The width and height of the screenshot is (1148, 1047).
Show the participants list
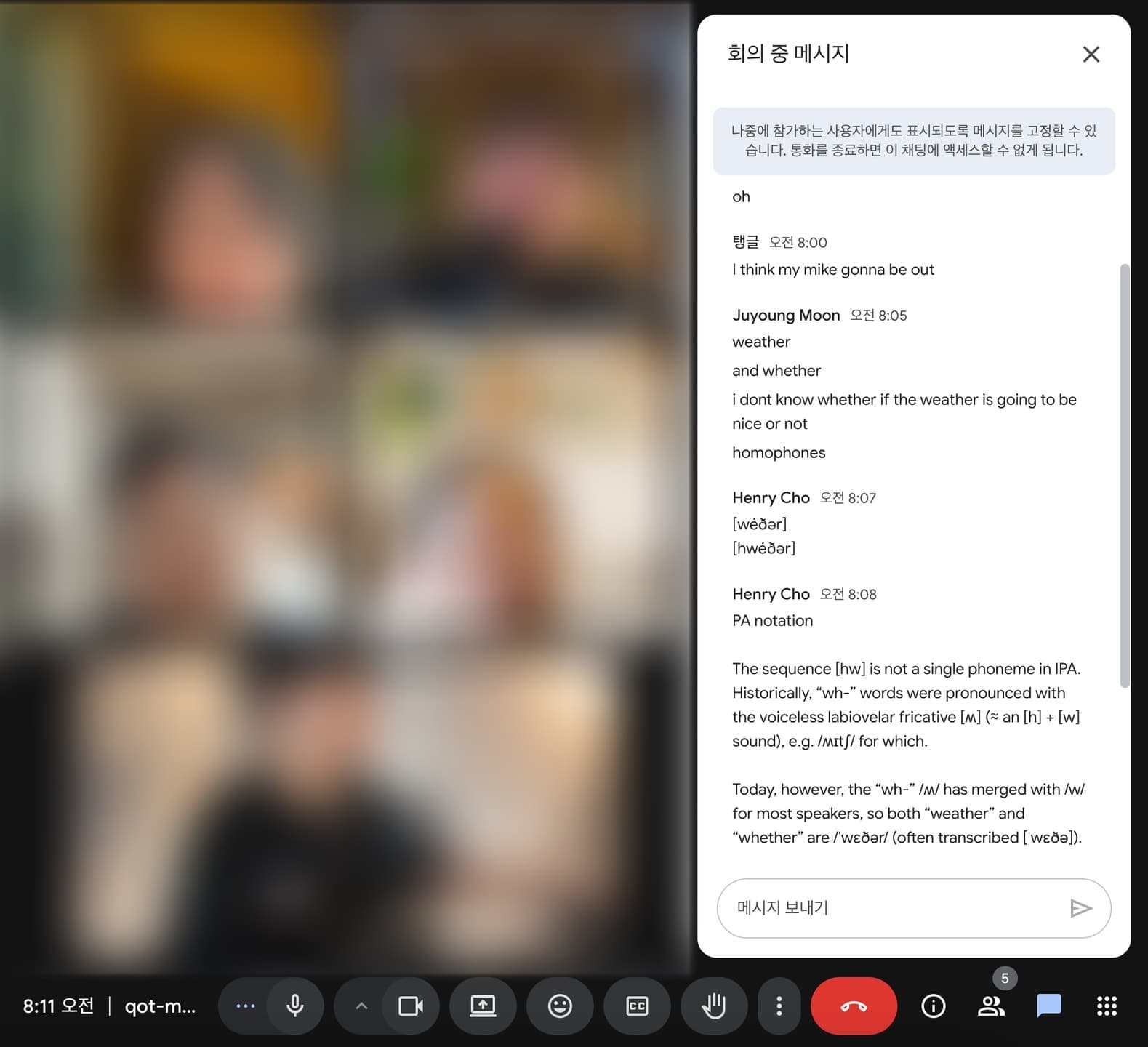(x=991, y=1006)
